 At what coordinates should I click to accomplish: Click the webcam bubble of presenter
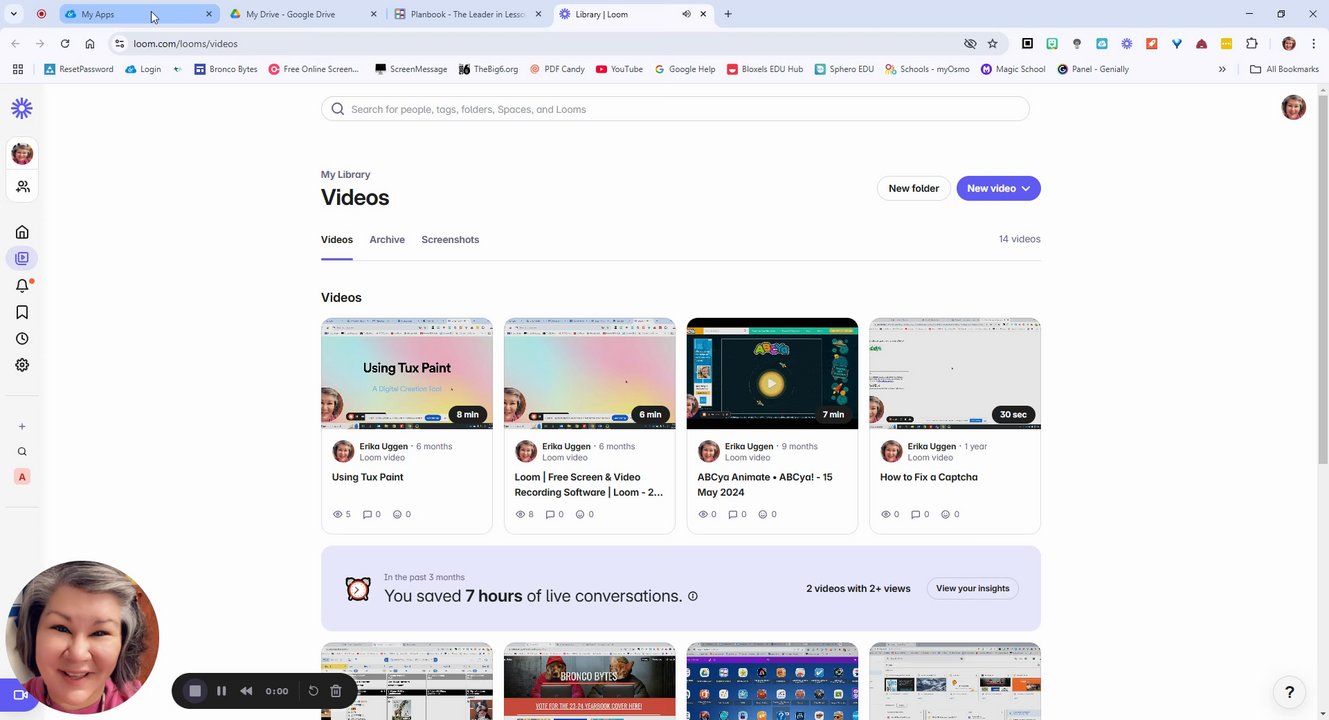(x=82, y=637)
